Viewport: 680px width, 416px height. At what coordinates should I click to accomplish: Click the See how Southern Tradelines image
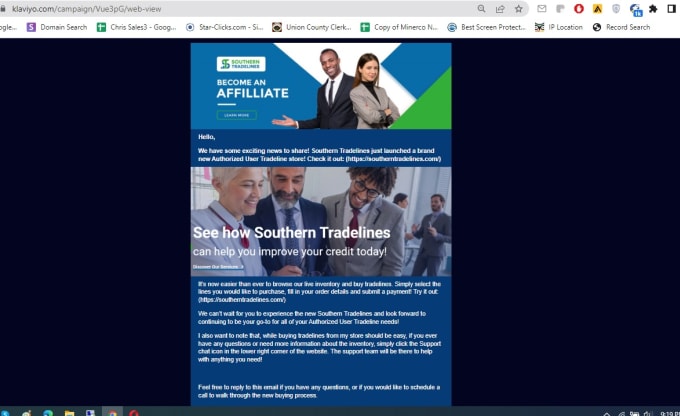[321, 222]
